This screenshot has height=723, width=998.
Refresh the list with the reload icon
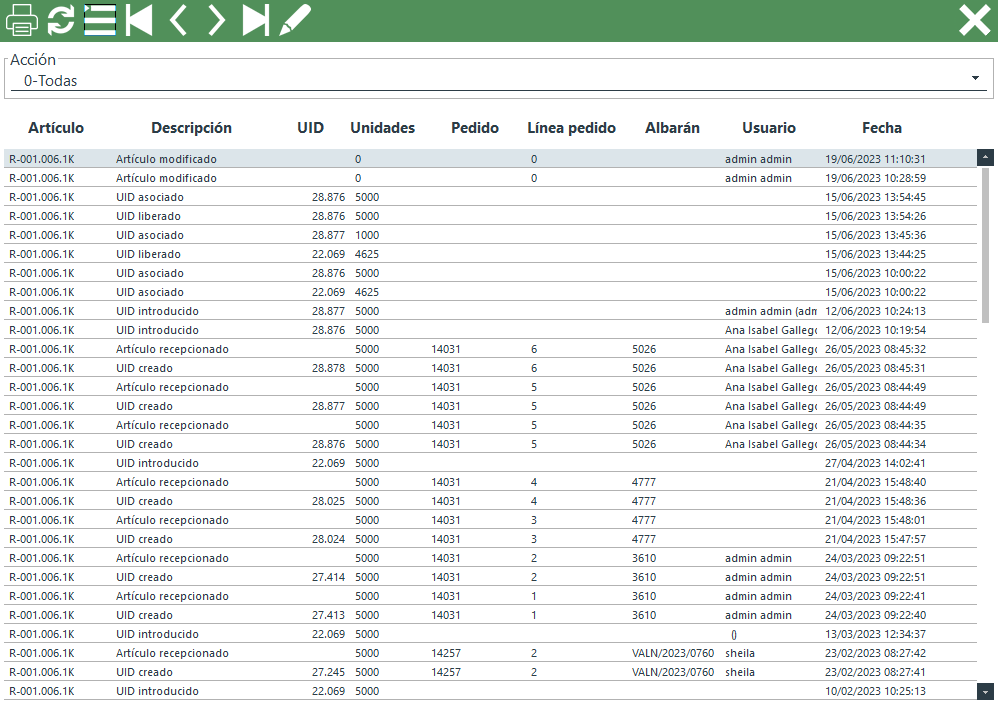61,20
